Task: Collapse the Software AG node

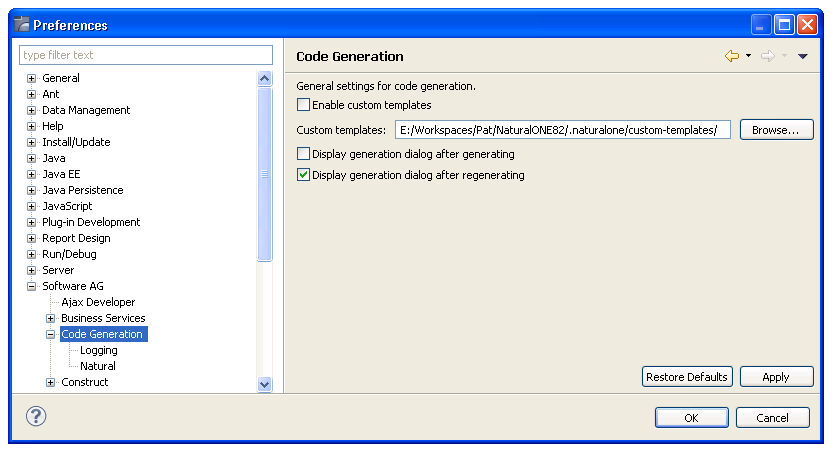Action: click(32, 286)
